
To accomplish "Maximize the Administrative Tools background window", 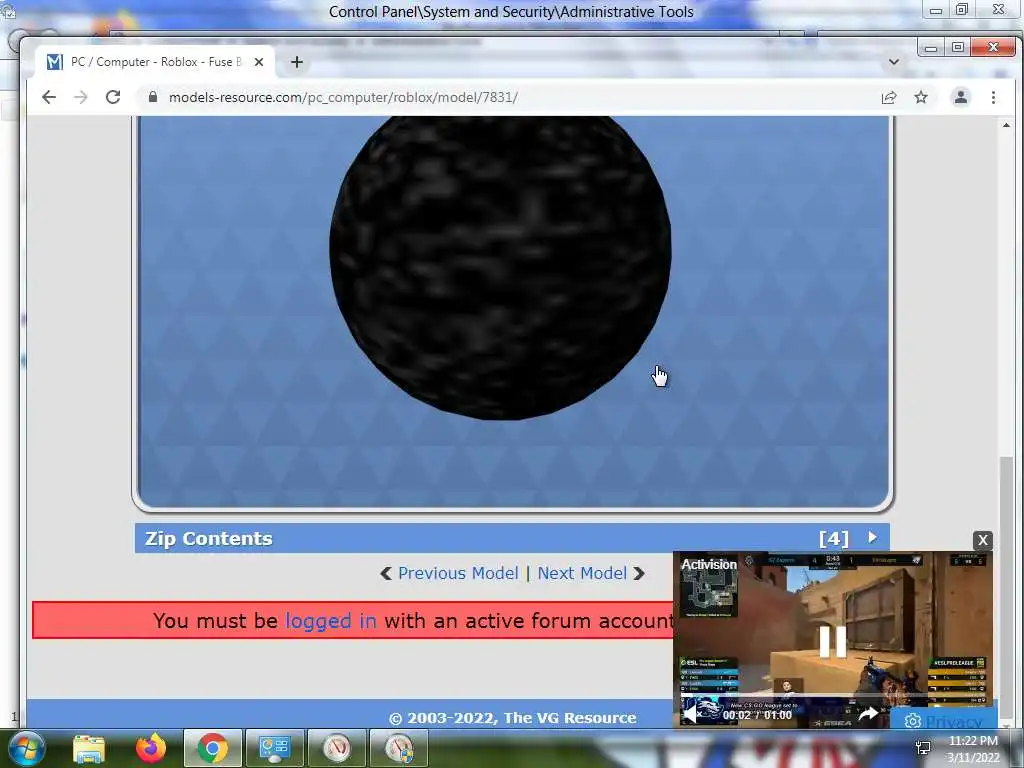I will click(962, 9).
